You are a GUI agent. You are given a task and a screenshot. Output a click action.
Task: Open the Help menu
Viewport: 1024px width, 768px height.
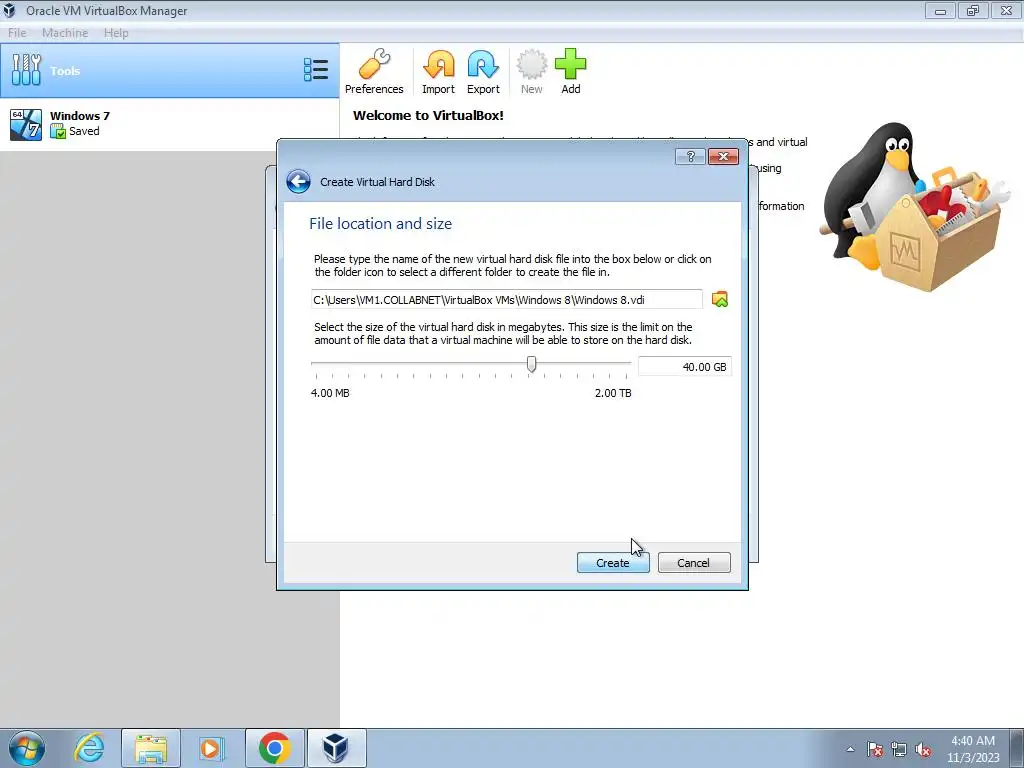click(x=116, y=33)
